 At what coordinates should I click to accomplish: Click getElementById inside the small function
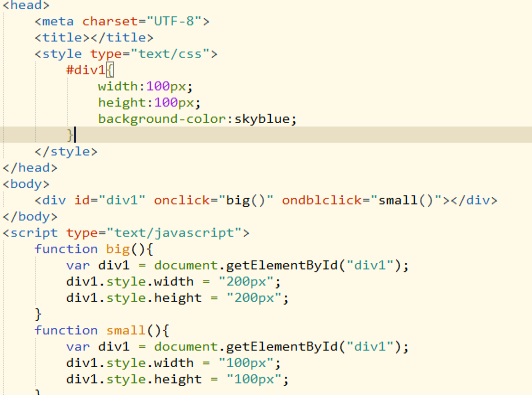(x=282, y=347)
